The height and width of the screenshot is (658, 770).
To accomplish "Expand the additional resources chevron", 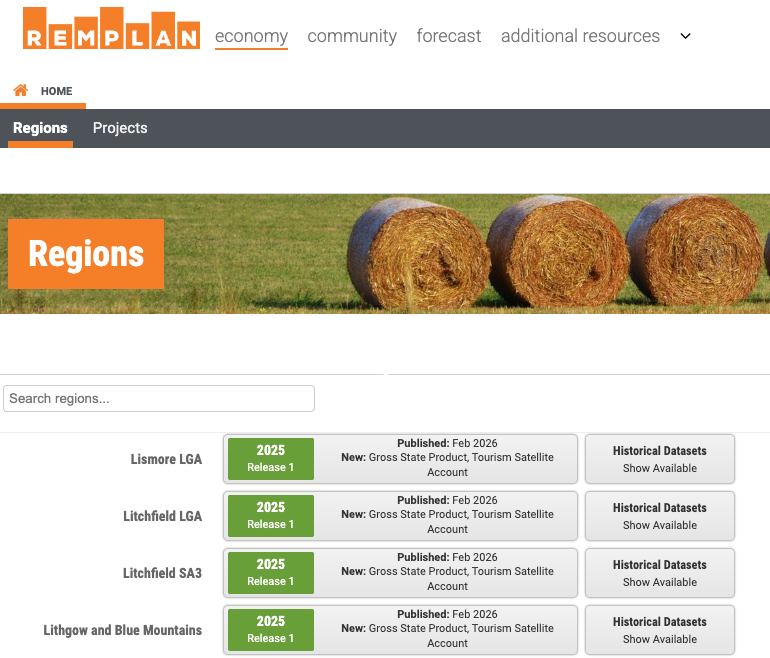I will [685, 36].
